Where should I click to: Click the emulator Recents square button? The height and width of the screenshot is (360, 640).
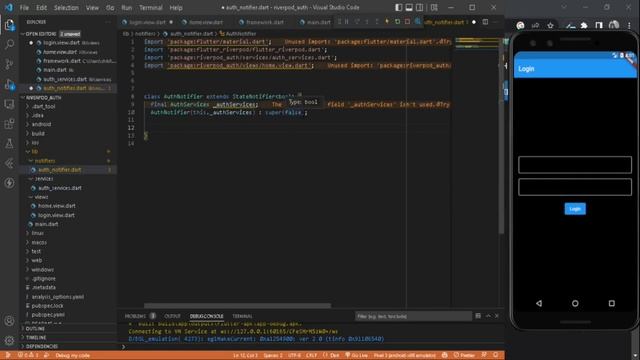pos(611,303)
